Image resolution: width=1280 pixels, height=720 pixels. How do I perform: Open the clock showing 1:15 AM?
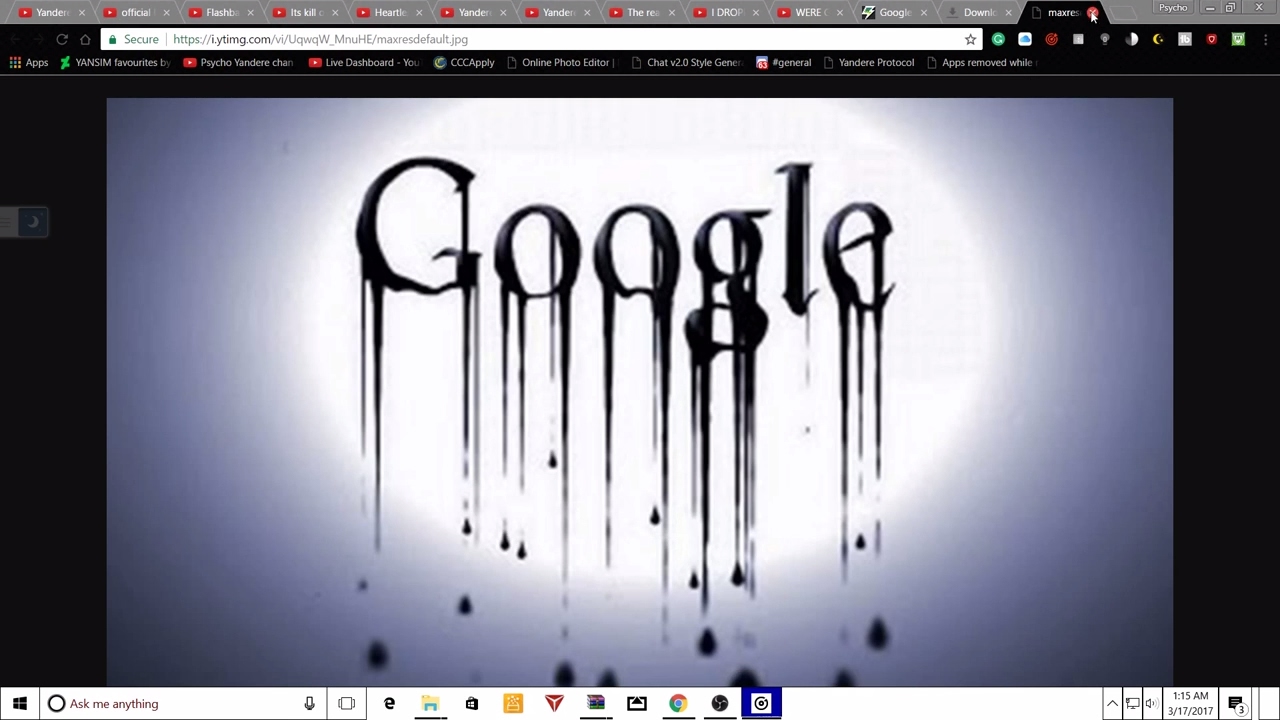(1190, 703)
